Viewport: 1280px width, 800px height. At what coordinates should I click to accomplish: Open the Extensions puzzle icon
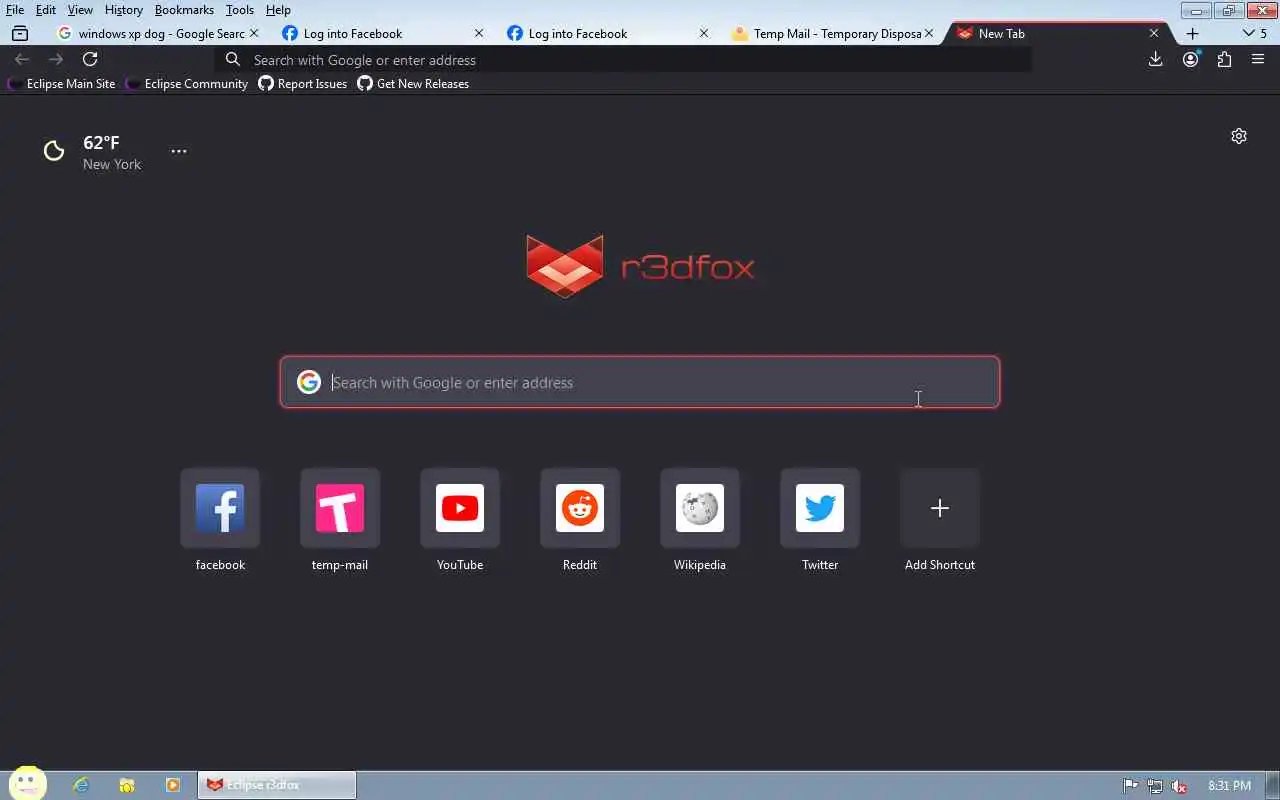[x=1224, y=59]
